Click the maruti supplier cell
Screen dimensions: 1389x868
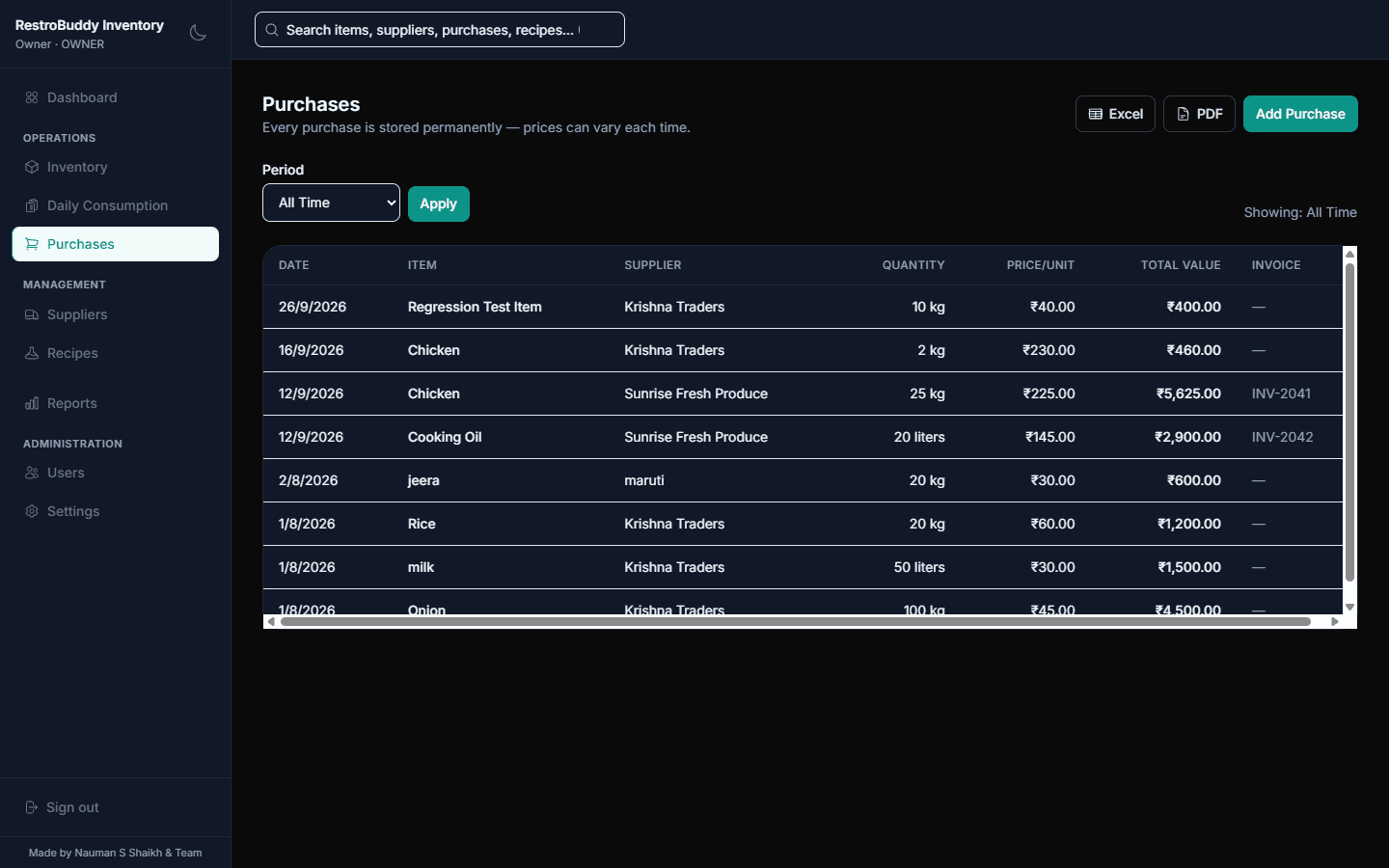pos(644,480)
